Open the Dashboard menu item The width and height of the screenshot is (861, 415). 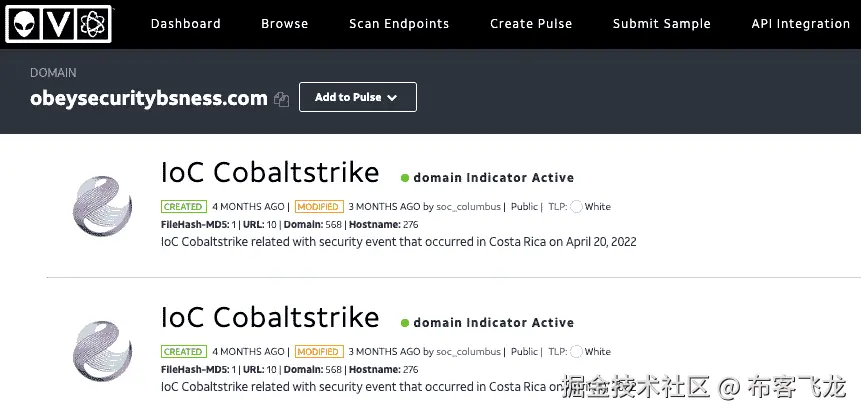click(186, 24)
